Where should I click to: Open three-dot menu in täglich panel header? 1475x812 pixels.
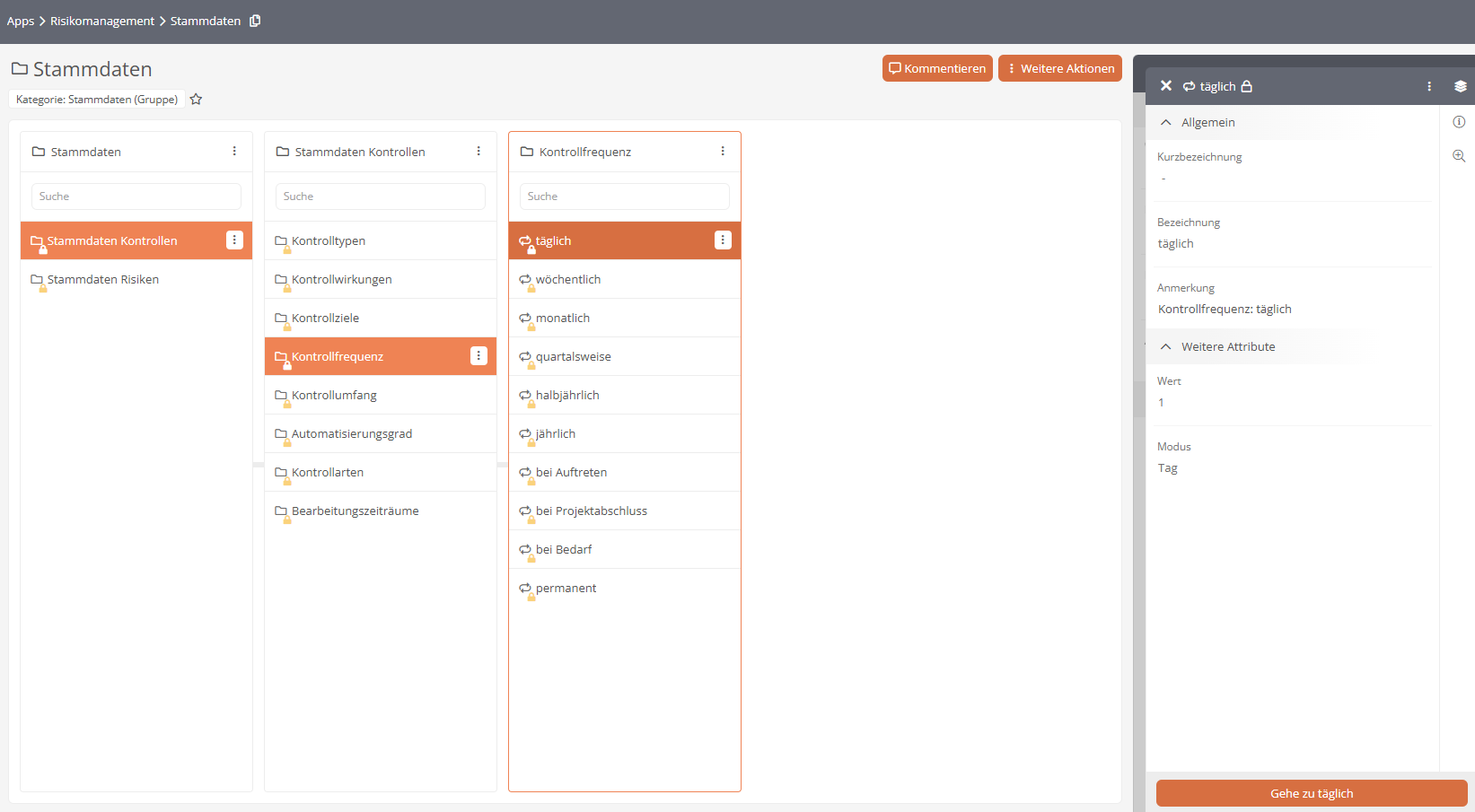coord(1429,86)
